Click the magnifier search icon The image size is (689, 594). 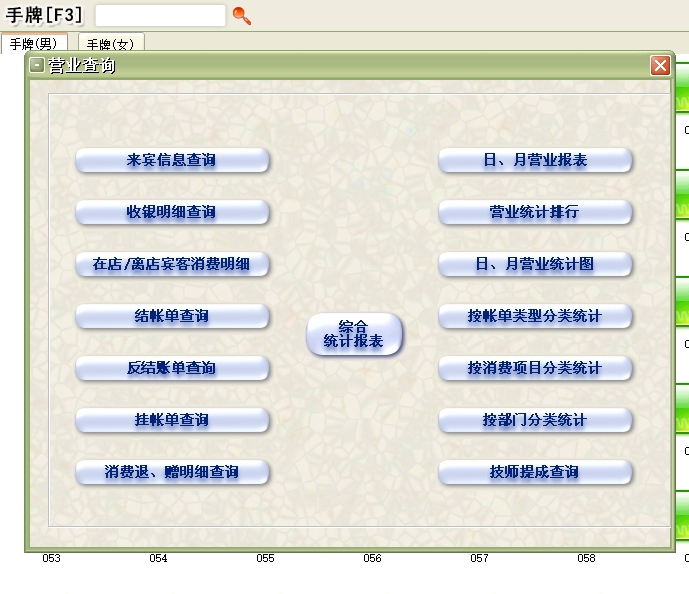point(241,15)
